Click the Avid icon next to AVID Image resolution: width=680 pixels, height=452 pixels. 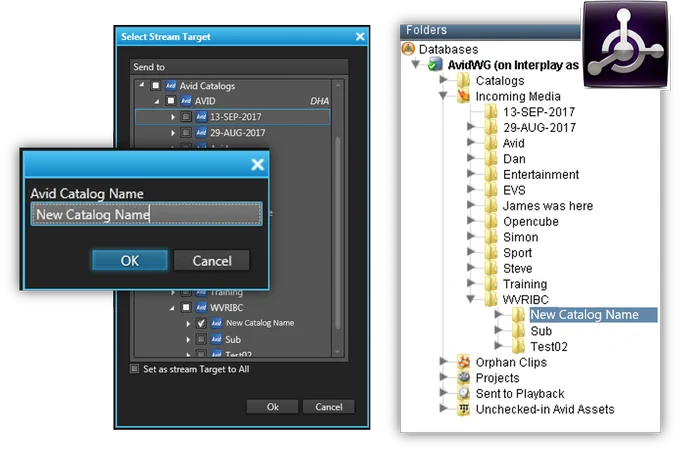(186, 101)
